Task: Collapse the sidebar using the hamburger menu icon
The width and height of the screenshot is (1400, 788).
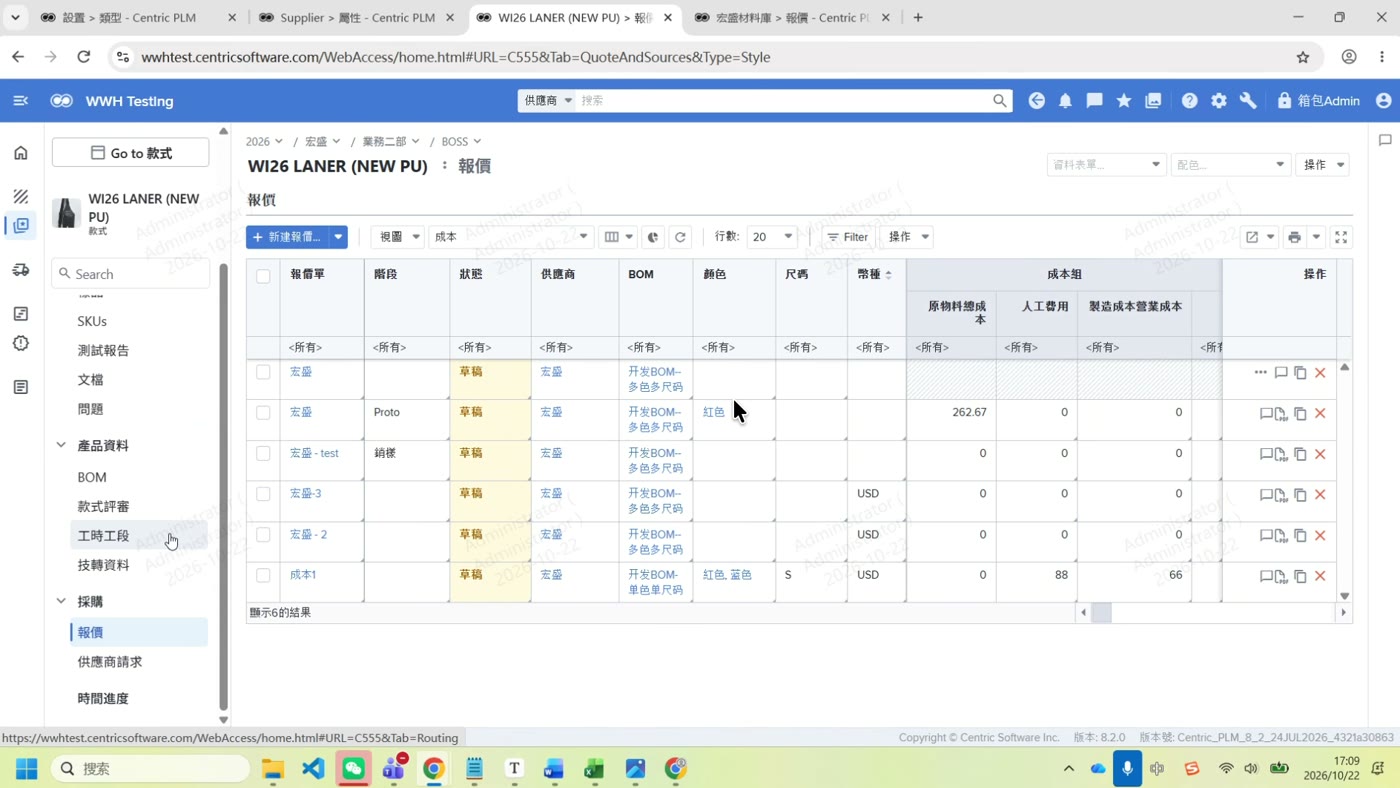Action: pos(20,101)
